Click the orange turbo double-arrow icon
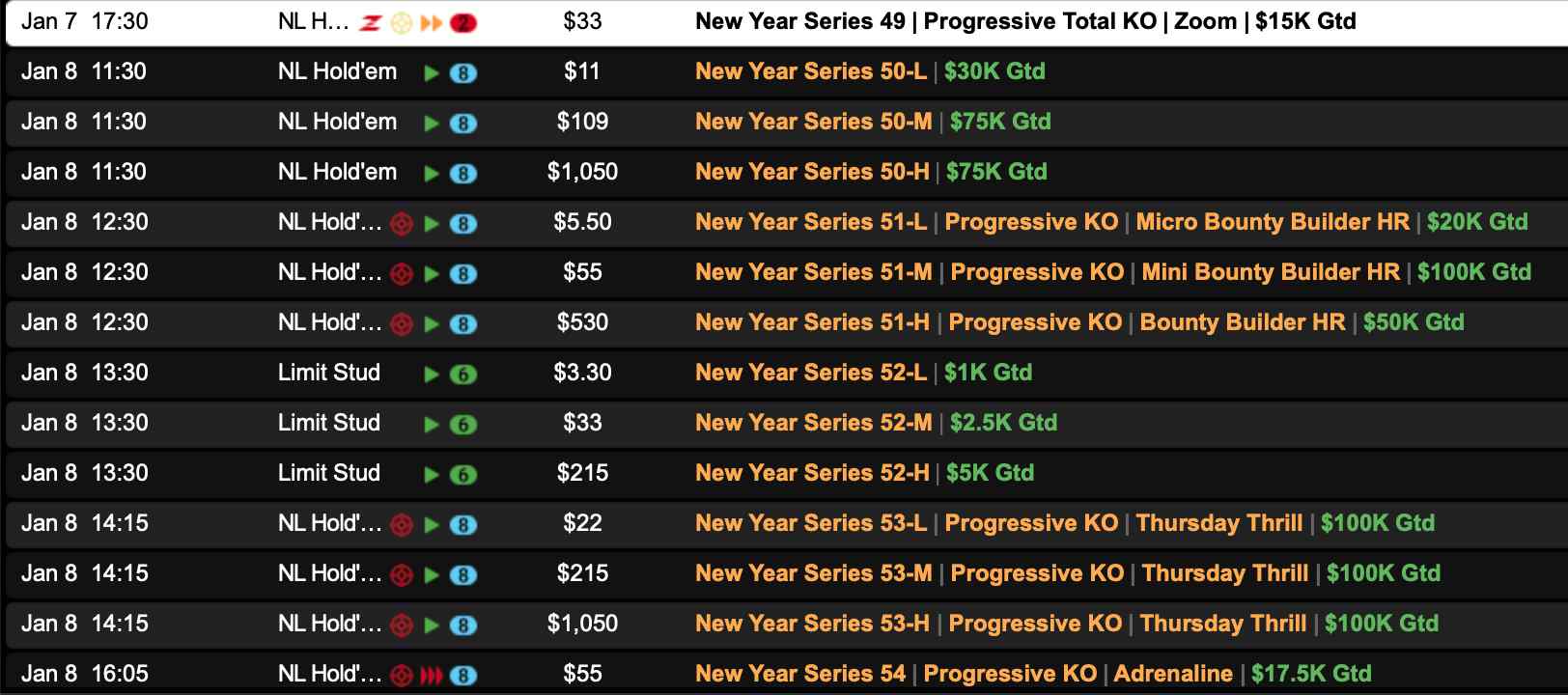This screenshot has height=695, width=1568. pos(432,23)
